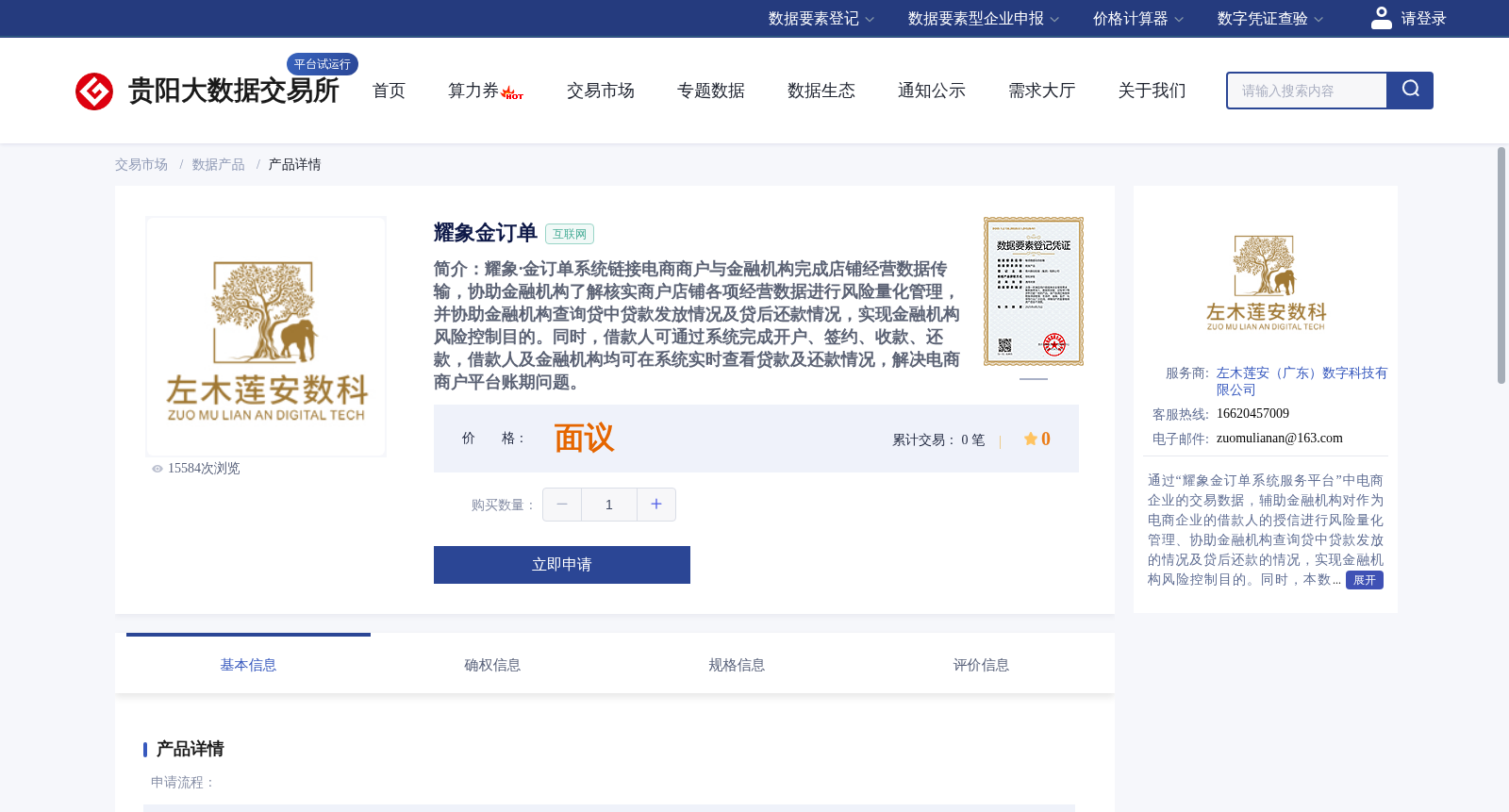The image size is (1509, 812).
Task: Click the 面议 price text
Action: [584, 439]
